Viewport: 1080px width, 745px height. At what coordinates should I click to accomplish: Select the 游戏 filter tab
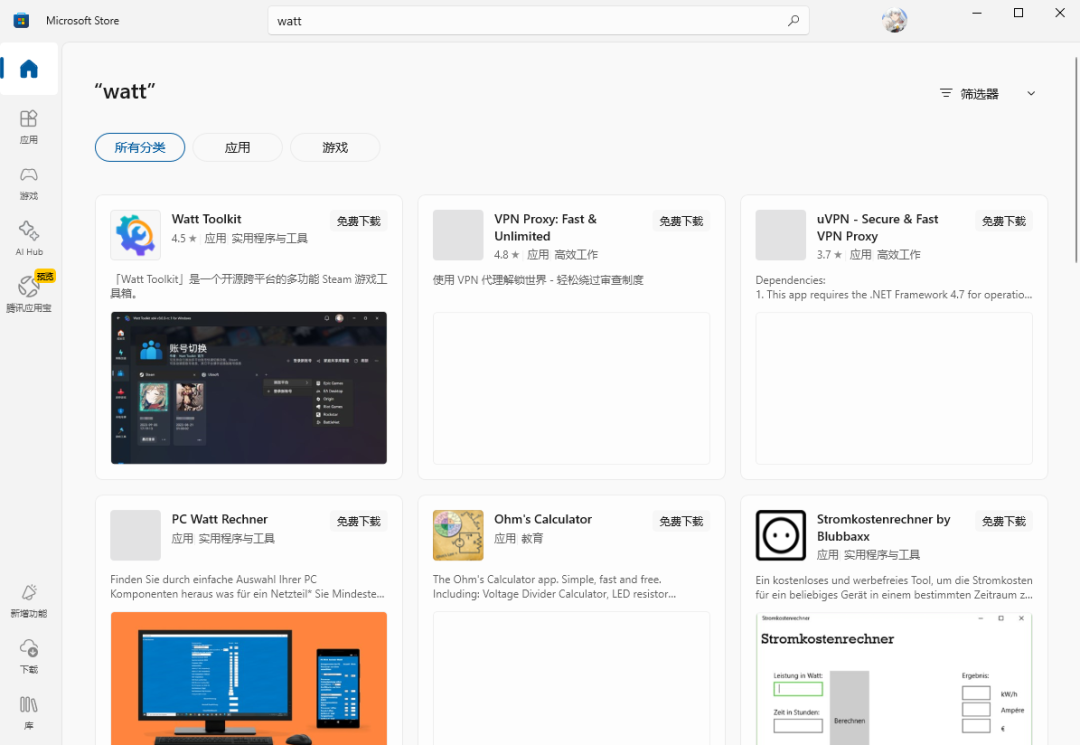[335, 147]
